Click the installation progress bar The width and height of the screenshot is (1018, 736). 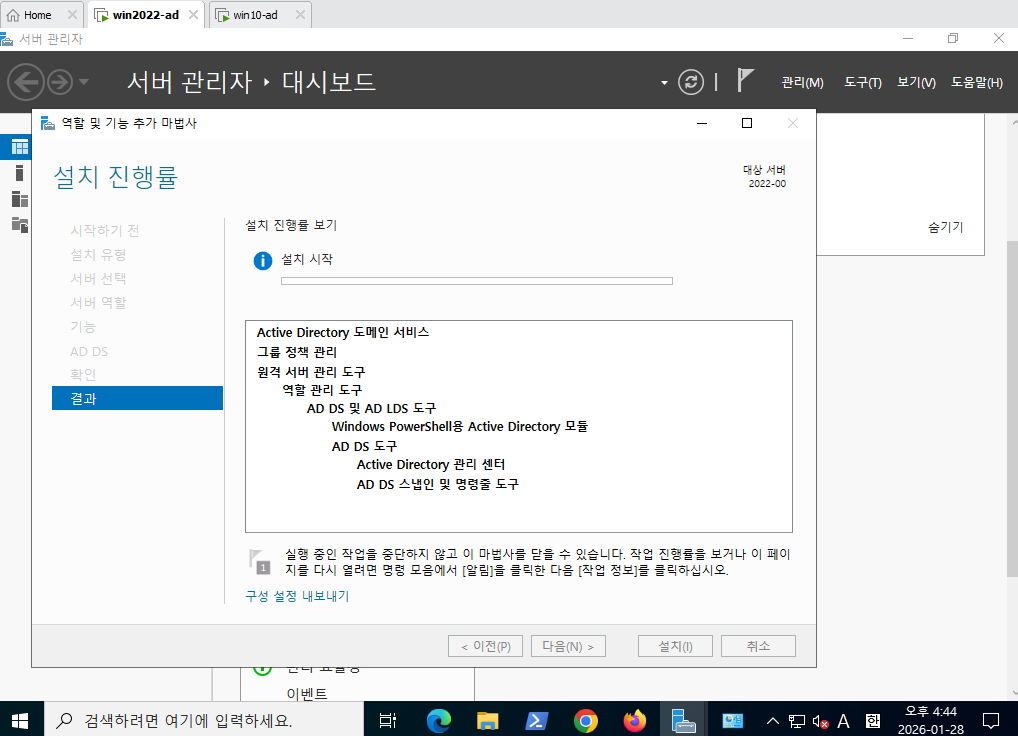click(477, 281)
